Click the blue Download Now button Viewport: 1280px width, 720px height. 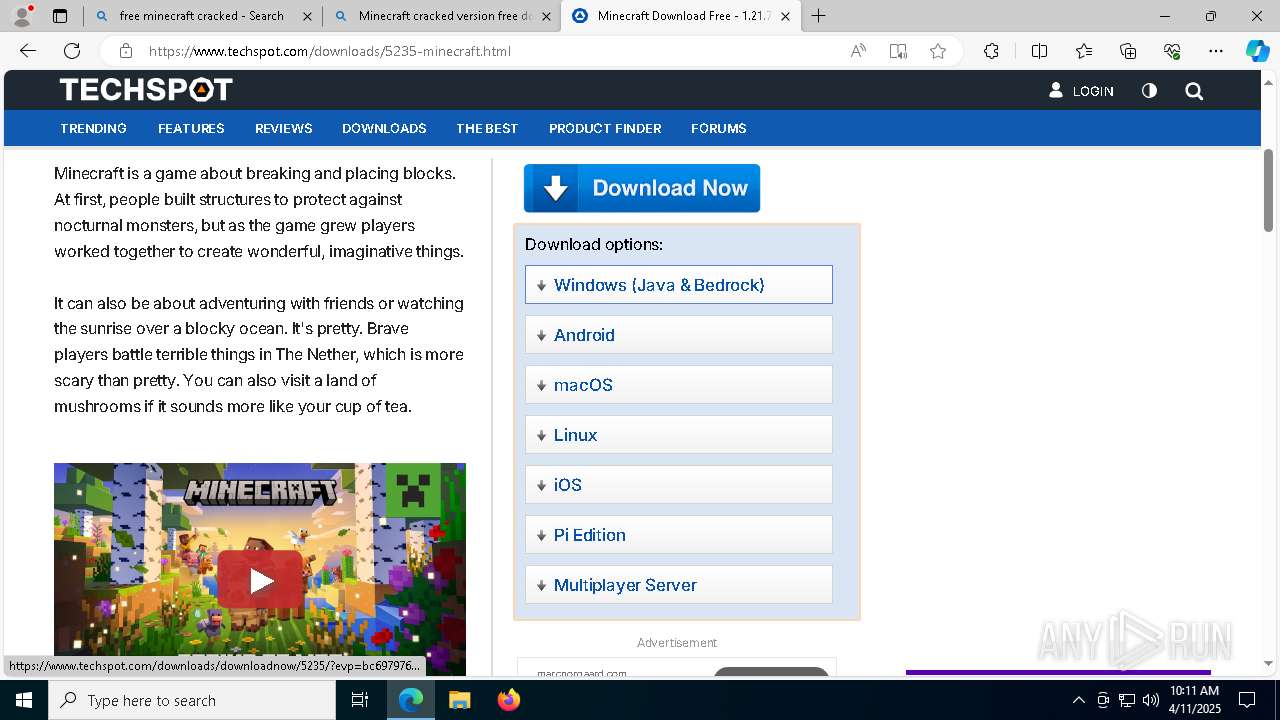coord(642,188)
